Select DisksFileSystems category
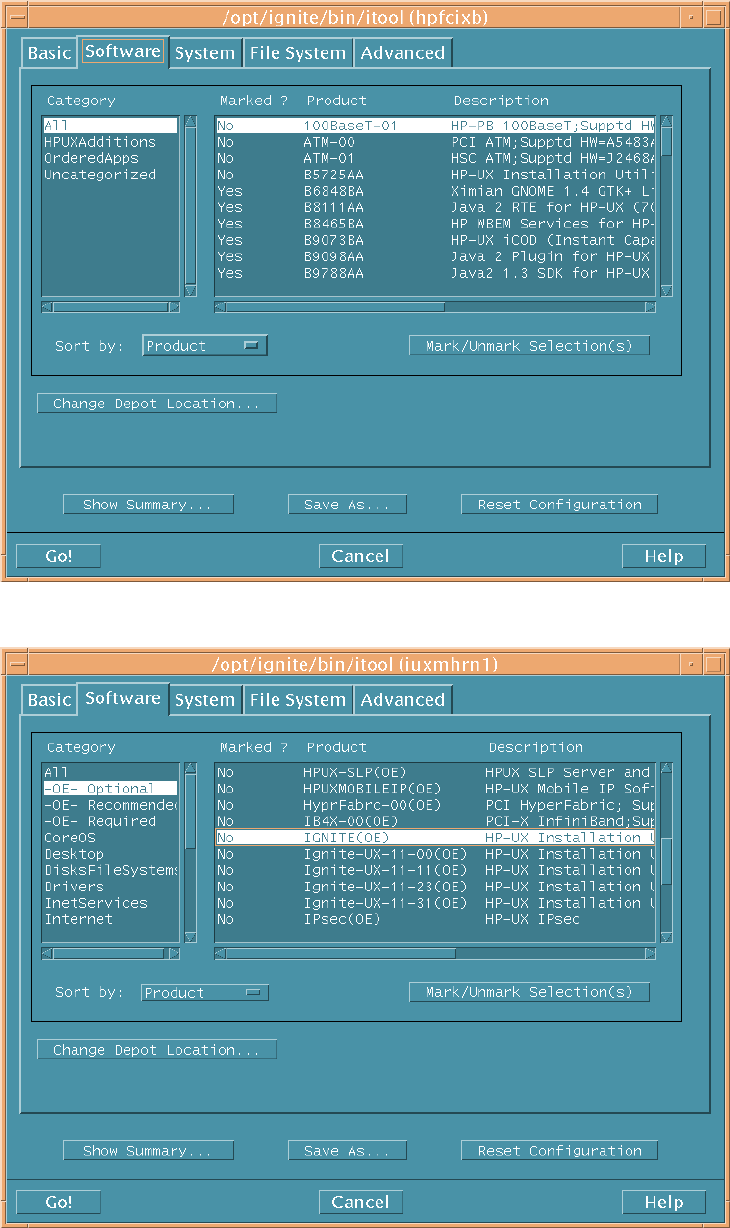The image size is (730, 1228). pyautogui.click(x=110, y=870)
